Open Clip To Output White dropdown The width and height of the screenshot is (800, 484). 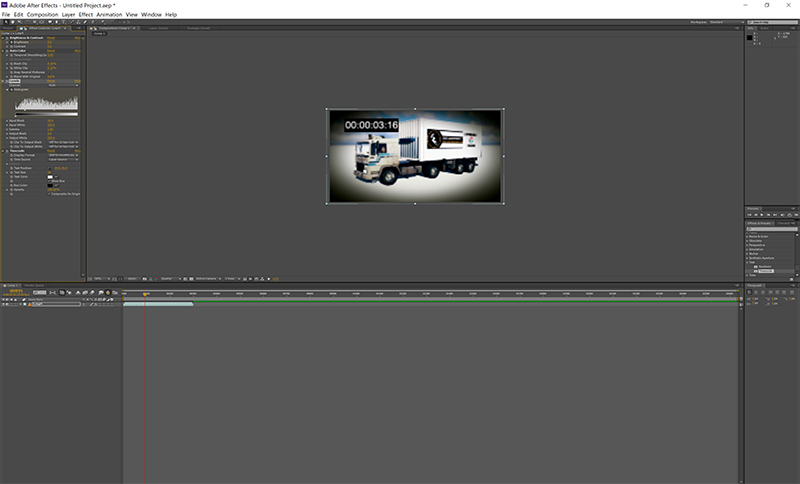coord(63,147)
